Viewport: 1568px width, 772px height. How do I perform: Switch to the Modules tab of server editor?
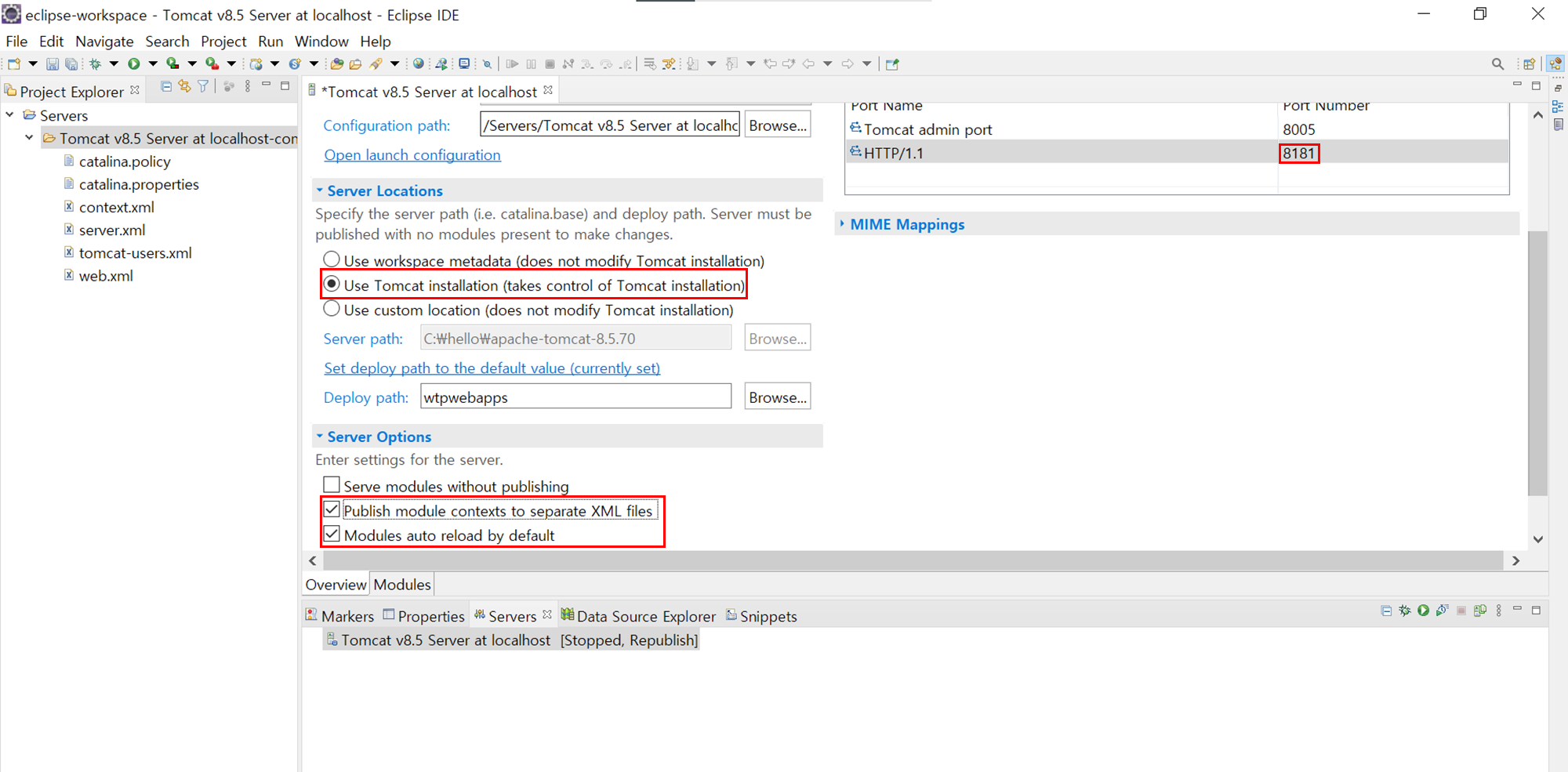[402, 585]
